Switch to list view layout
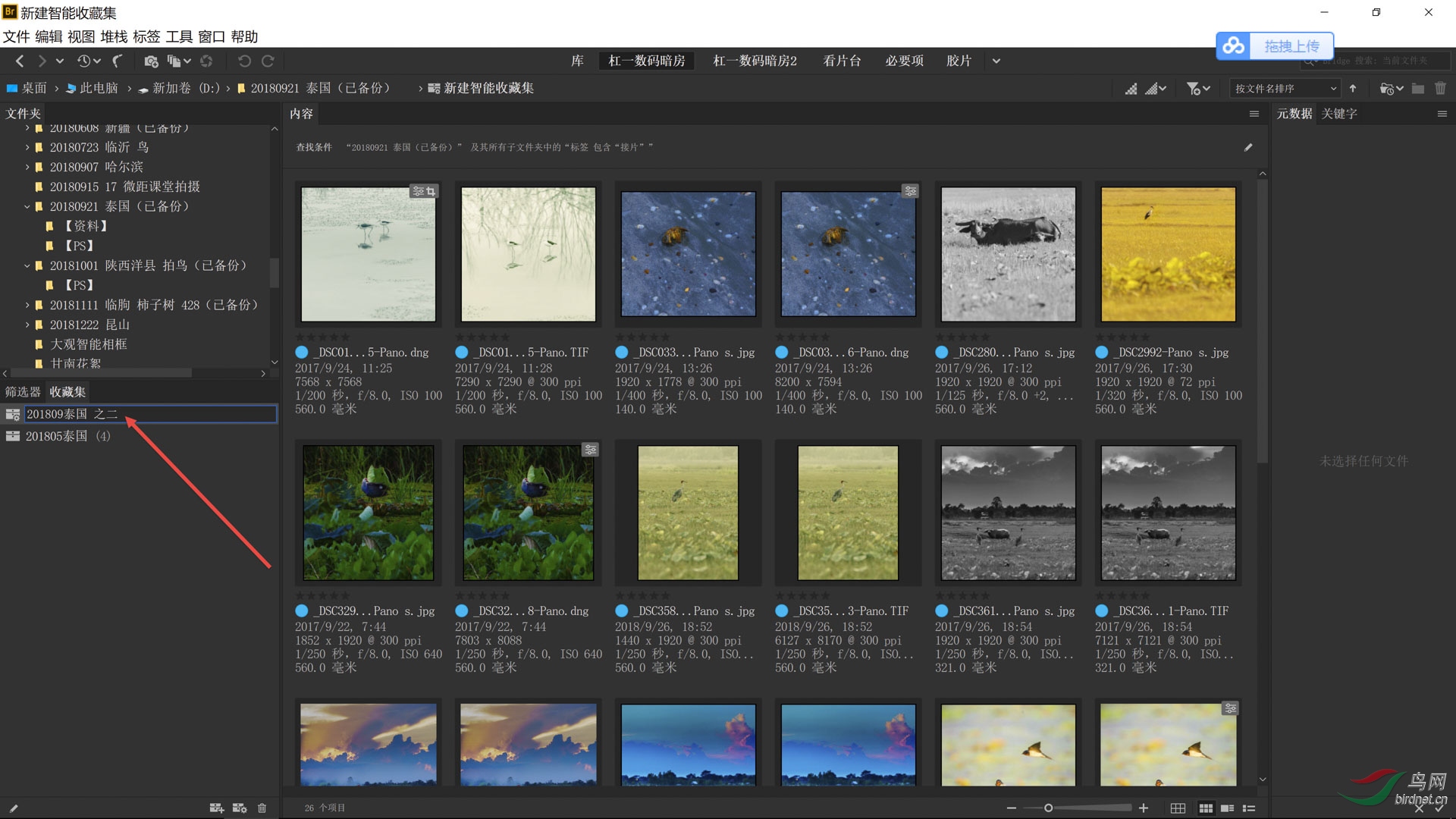 [x=1249, y=808]
